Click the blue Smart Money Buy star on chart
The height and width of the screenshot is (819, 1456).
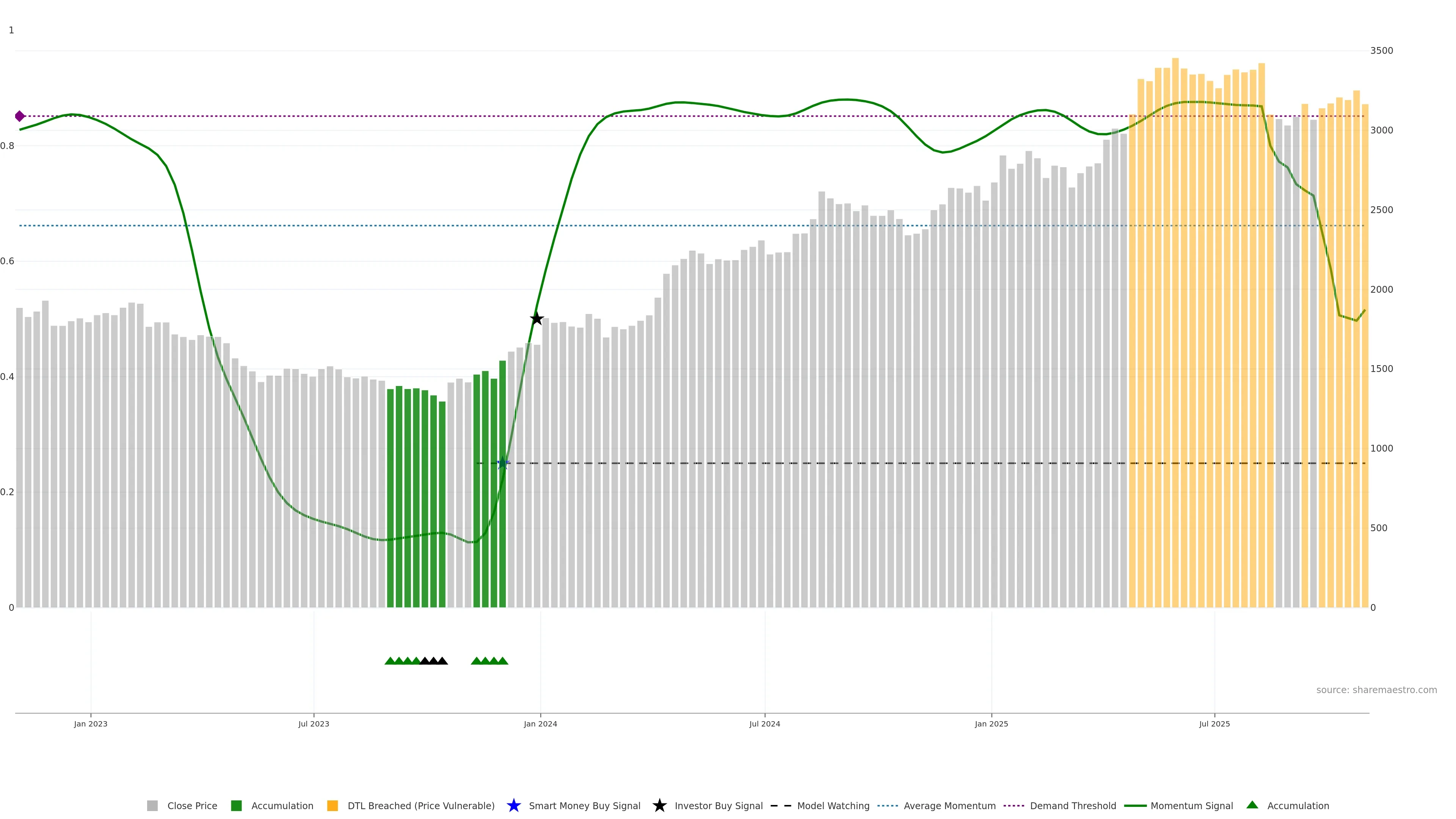[502, 463]
